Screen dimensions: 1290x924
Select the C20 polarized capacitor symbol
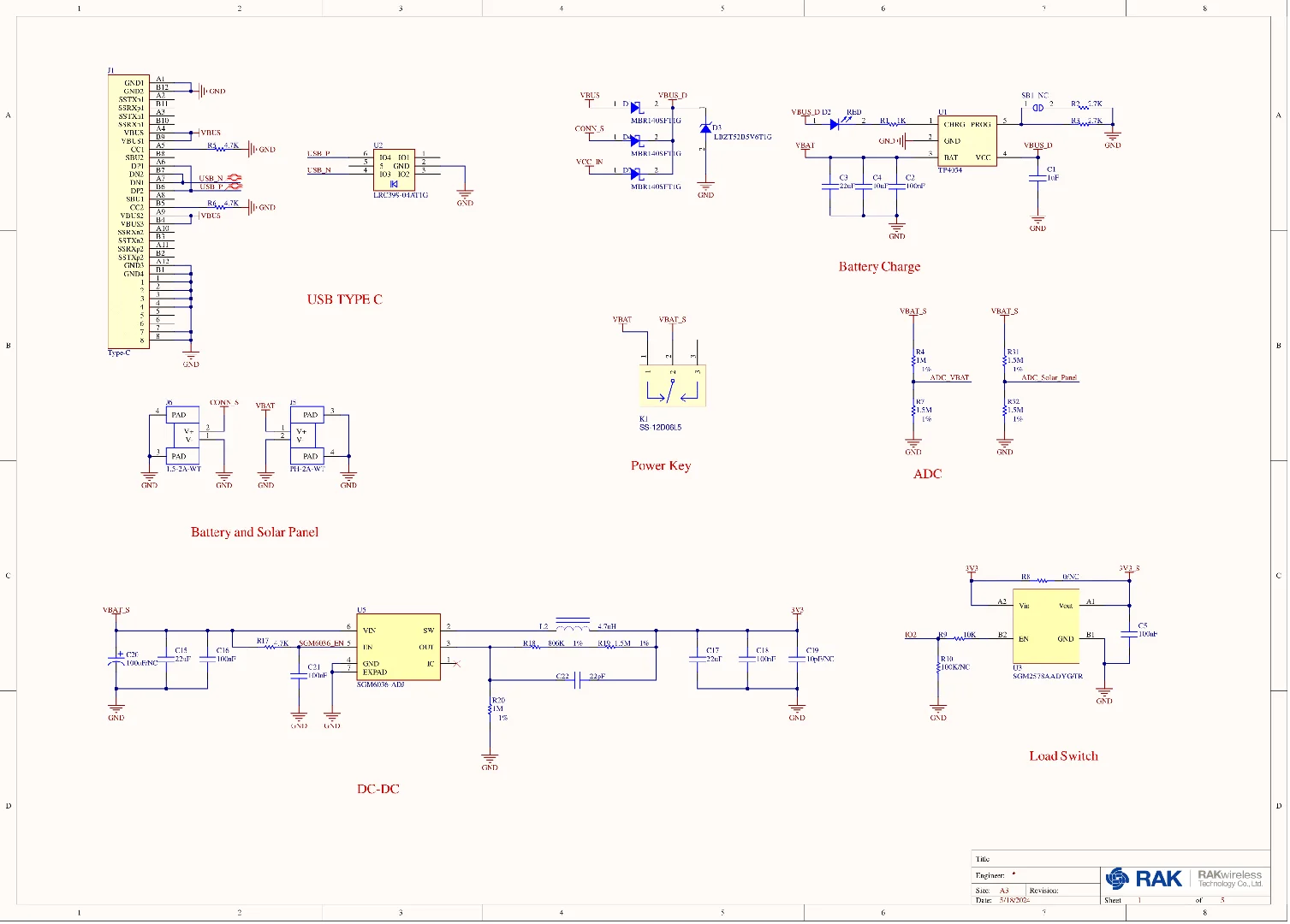(116, 660)
